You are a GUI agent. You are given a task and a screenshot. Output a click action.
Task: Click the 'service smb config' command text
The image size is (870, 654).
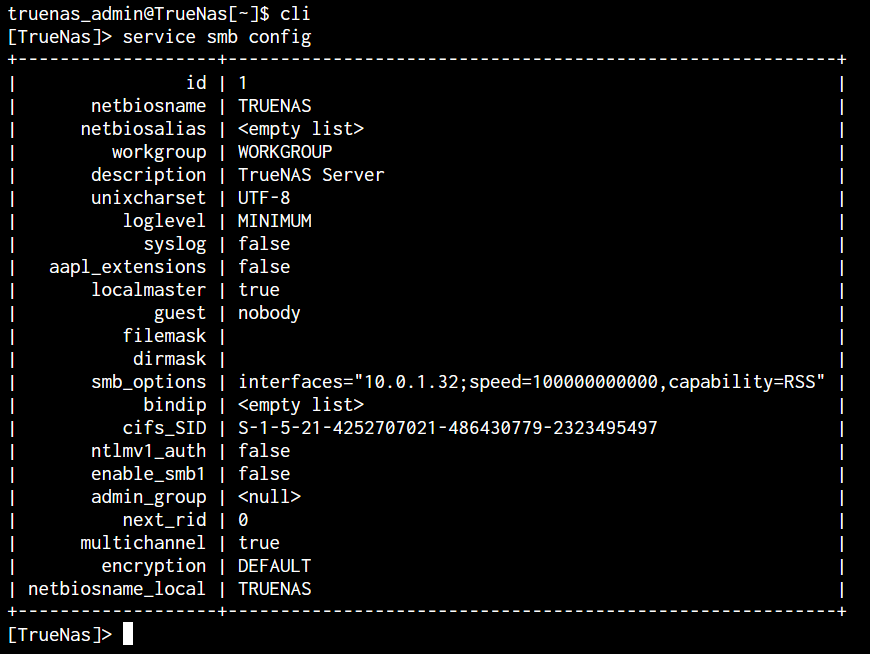point(216,37)
